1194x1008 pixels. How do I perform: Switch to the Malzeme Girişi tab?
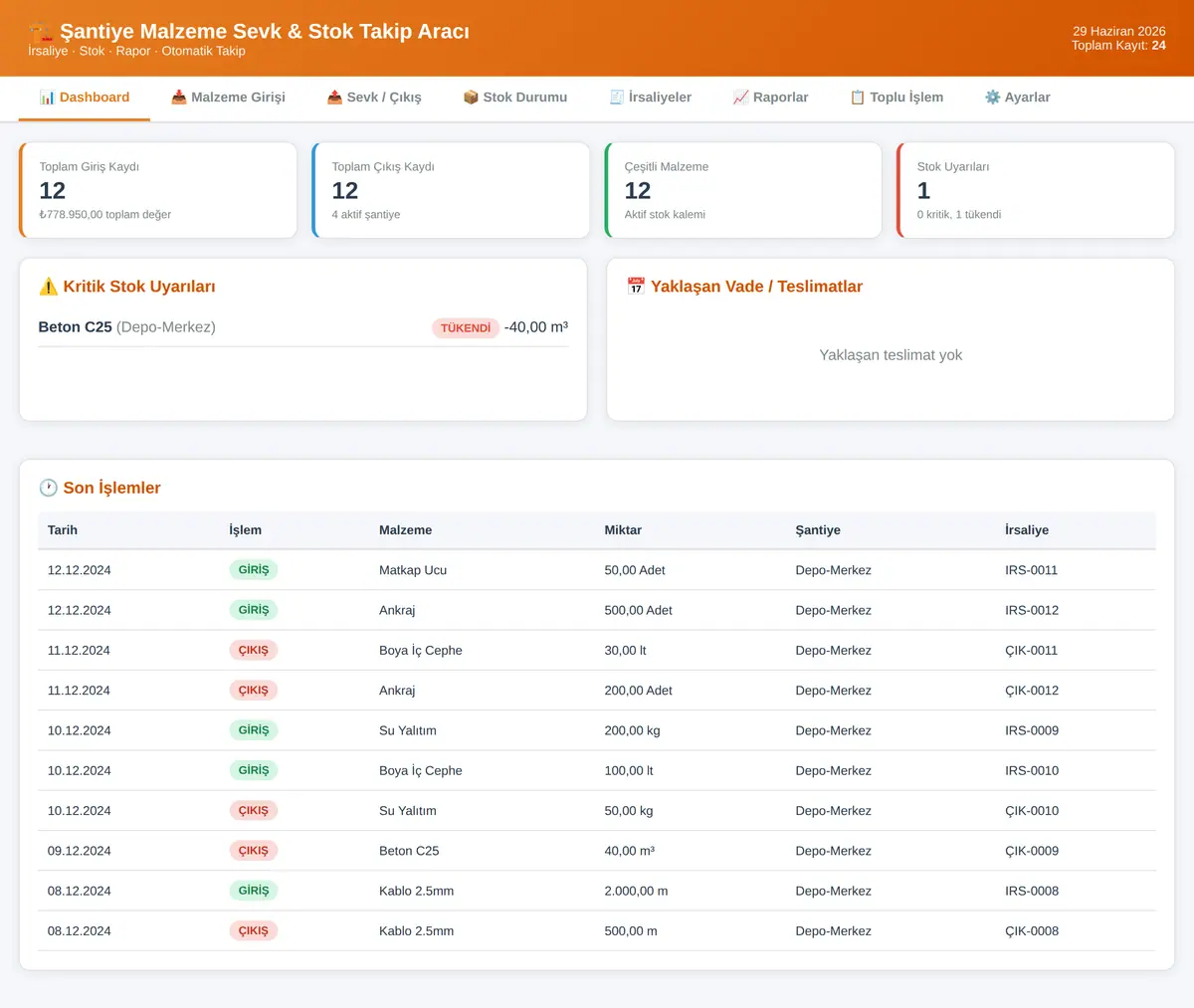[x=228, y=98]
